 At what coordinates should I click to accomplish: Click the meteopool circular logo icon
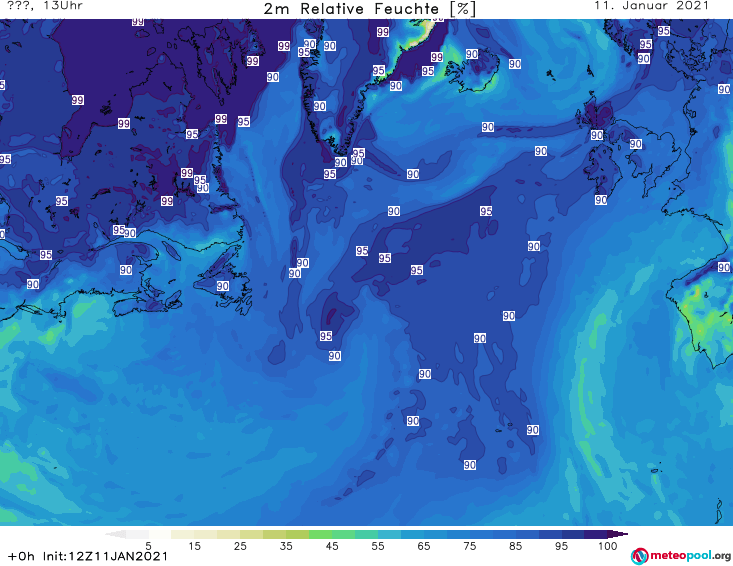[x=639, y=557]
